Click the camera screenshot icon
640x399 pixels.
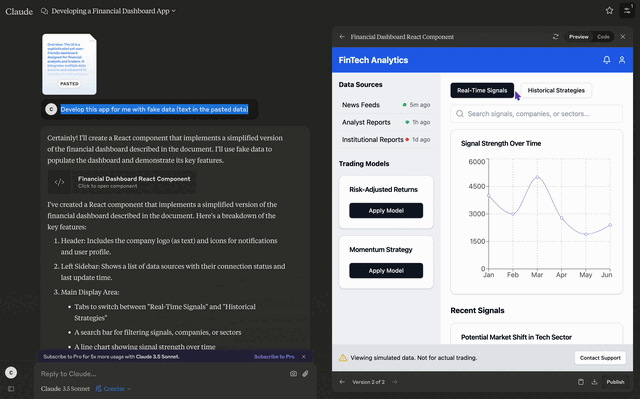(293, 374)
